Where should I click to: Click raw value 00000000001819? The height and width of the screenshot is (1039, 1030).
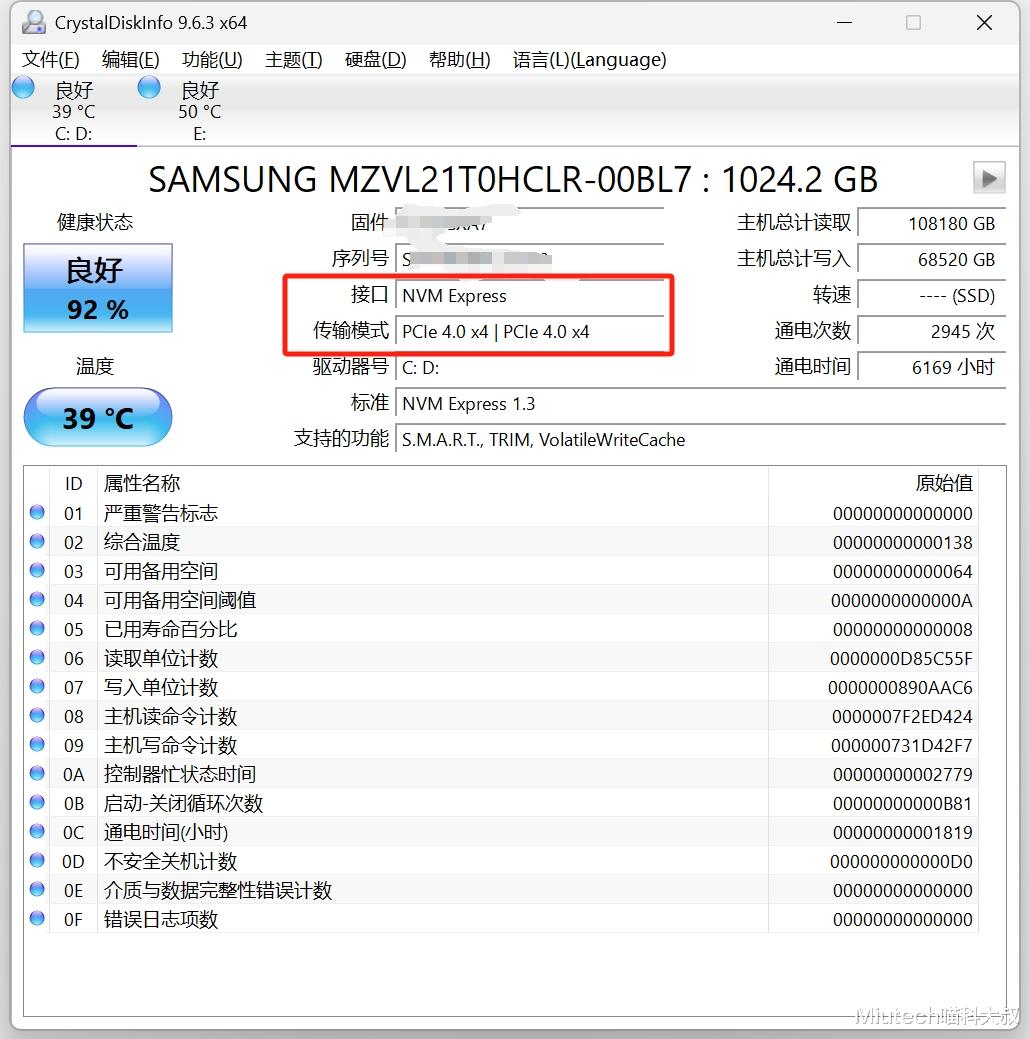pos(902,833)
